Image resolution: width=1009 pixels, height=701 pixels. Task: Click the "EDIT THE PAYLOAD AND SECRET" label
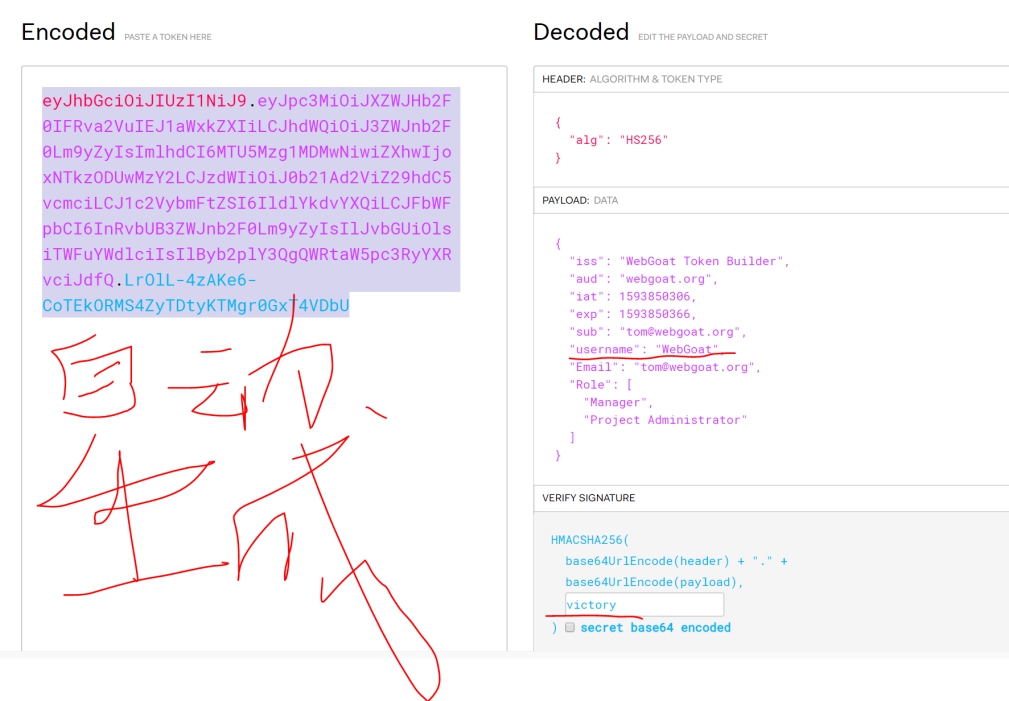[703, 37]
